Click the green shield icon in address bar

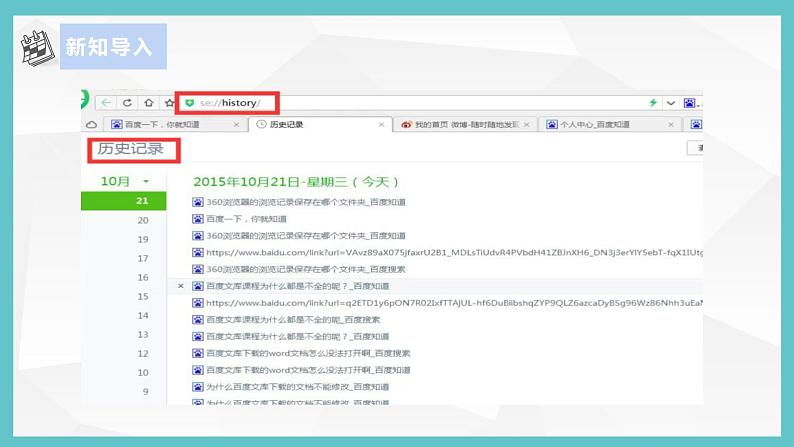(189, 103)
